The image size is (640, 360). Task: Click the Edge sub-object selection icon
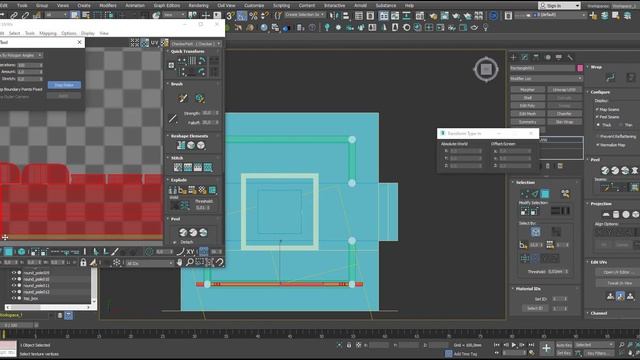pos(535,193)
